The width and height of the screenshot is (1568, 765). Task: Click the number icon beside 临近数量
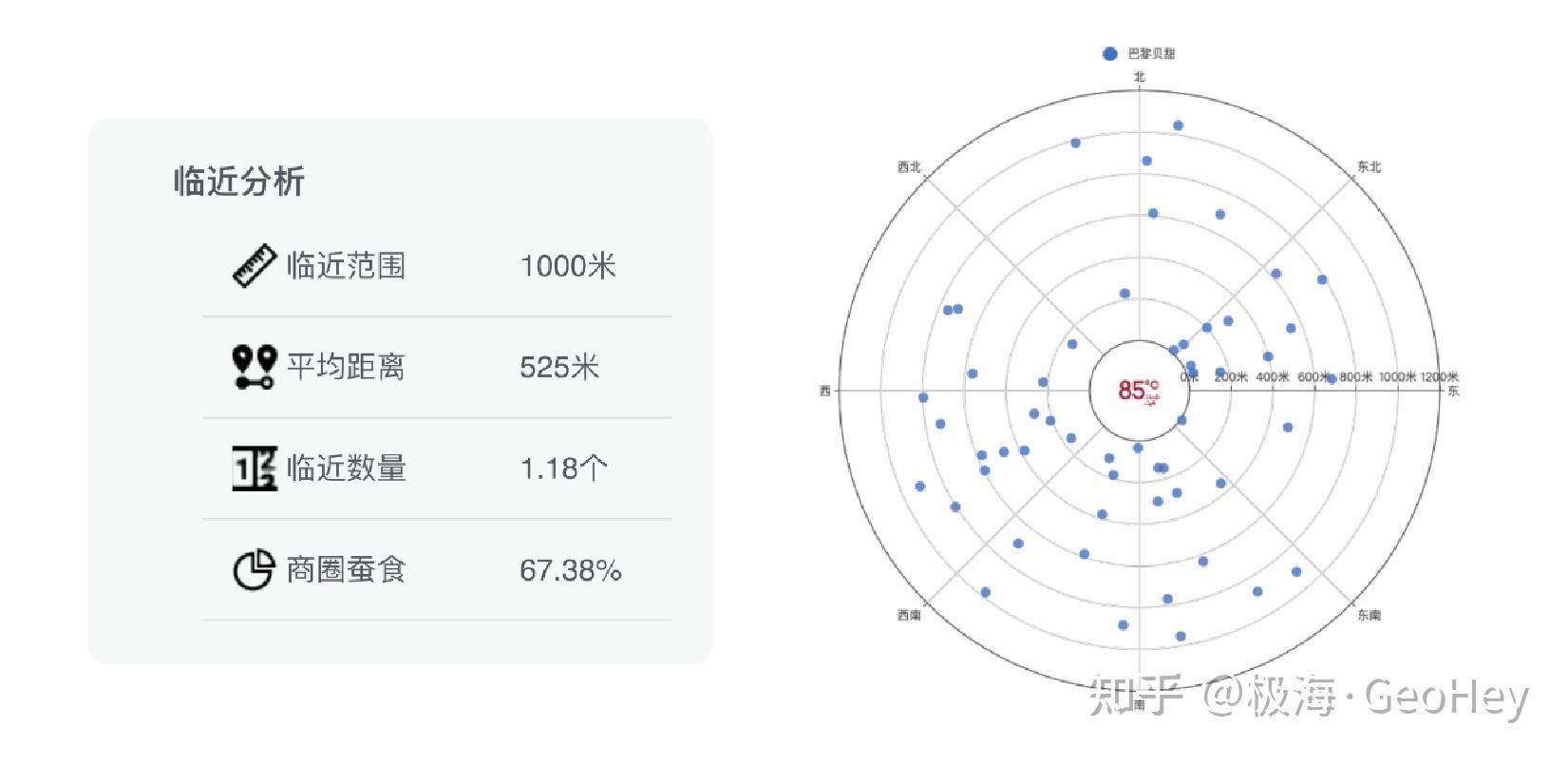(255, 469)
